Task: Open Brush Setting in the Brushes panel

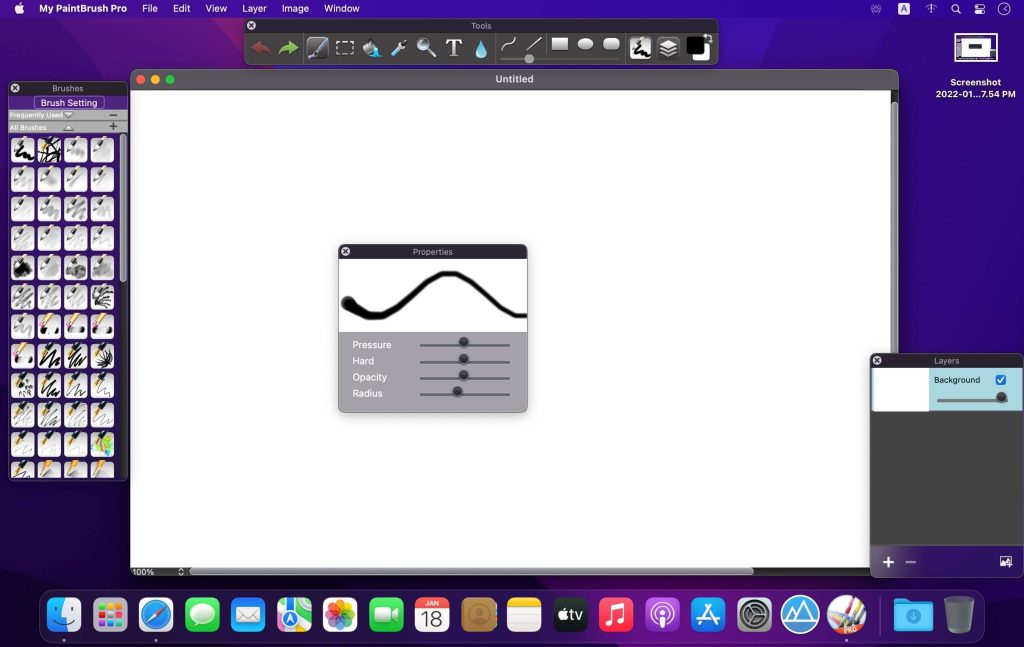Action: 68,102
